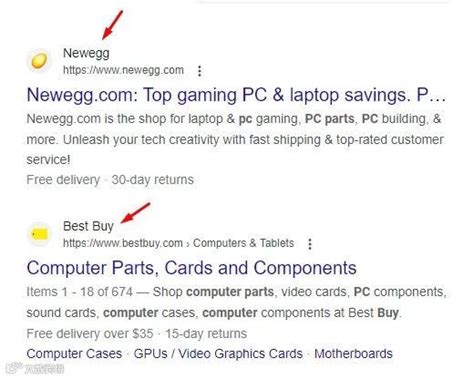Viewport: 474px width, 379px height.
Task: Click the Newegg egg favicon
Action: pos(39,61)
